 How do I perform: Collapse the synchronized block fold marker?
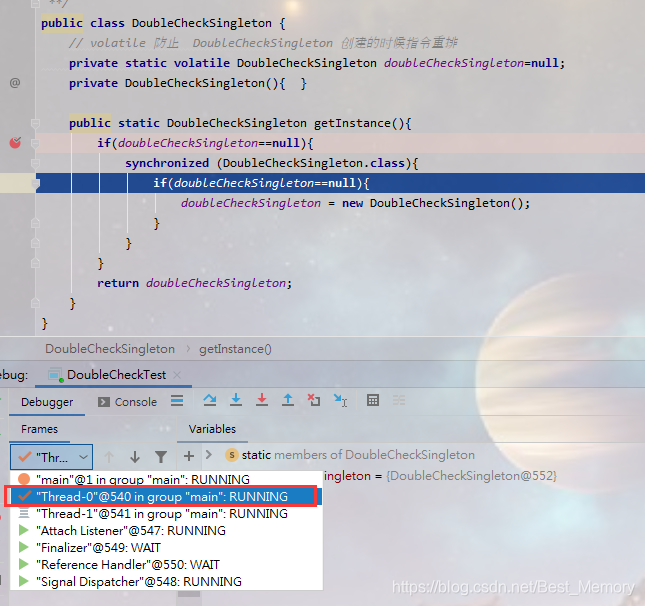click(35, 163)
